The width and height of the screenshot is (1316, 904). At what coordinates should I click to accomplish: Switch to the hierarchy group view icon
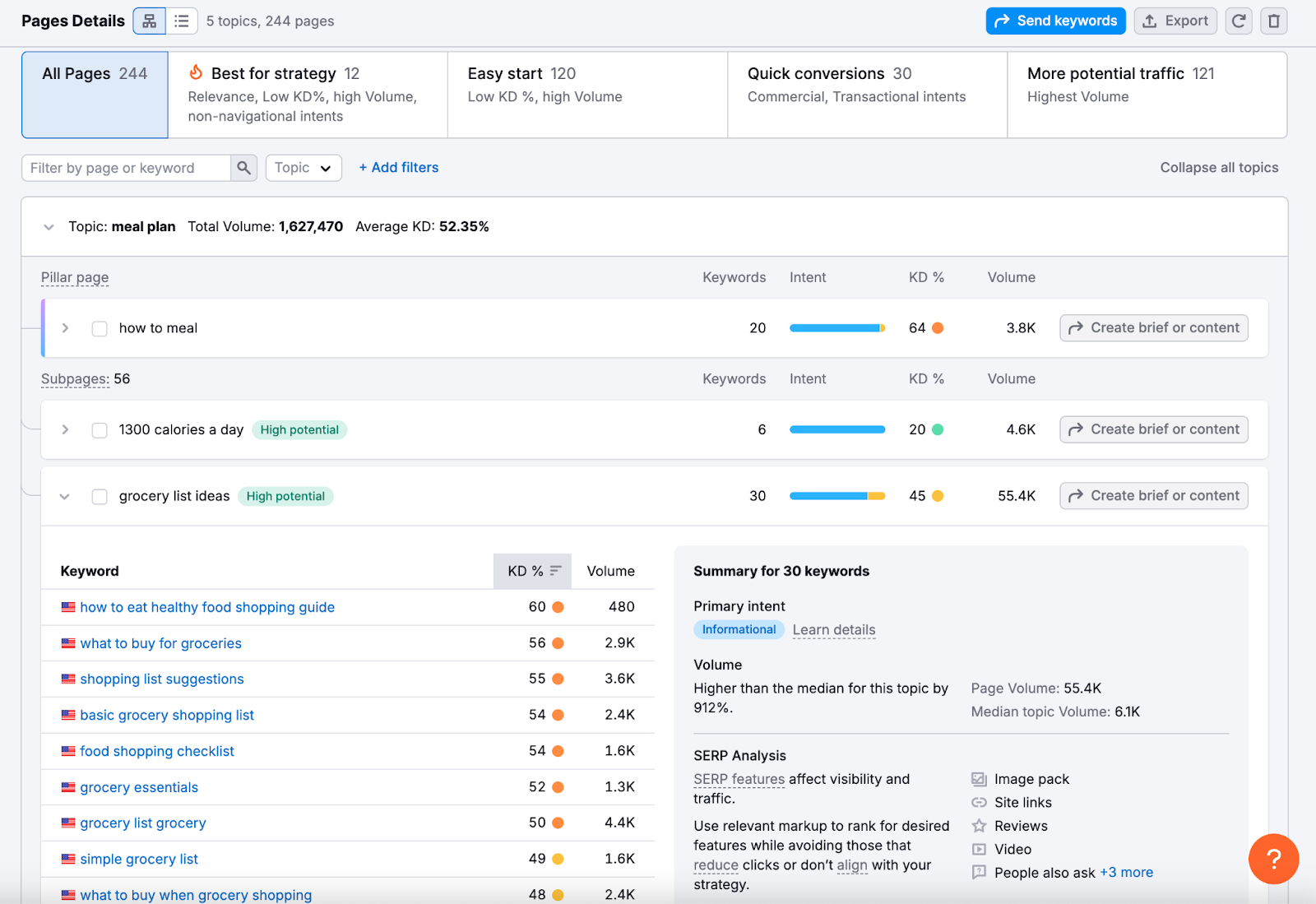tap(150, 21)
